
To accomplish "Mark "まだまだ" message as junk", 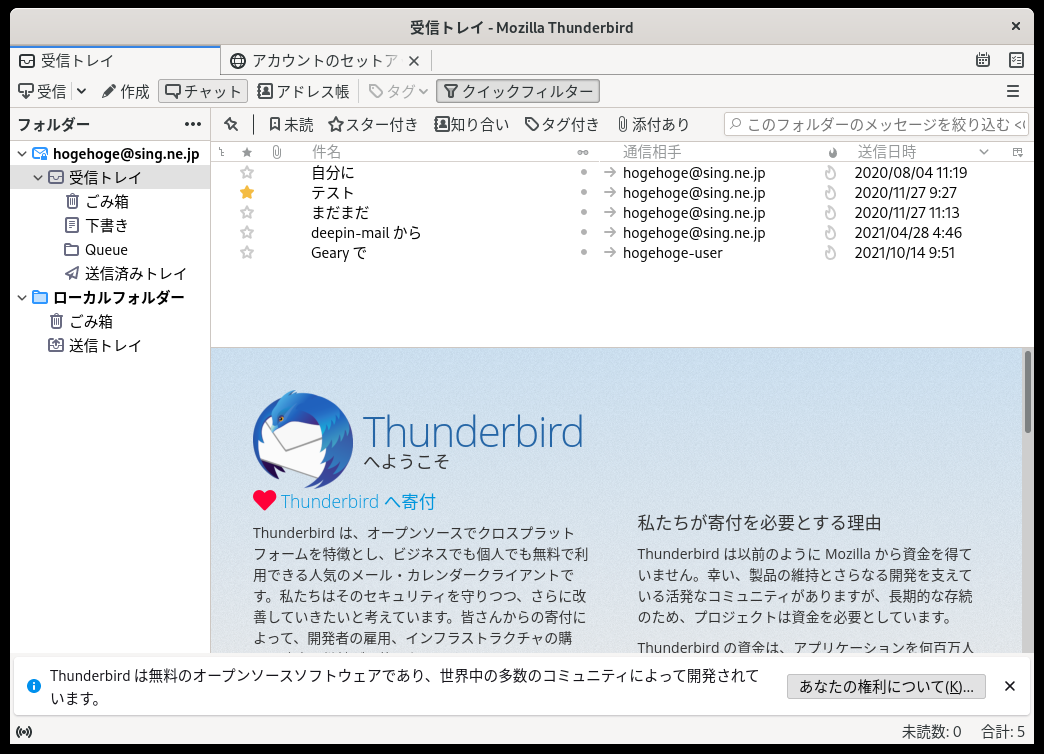I will click(x=830, y=212).
